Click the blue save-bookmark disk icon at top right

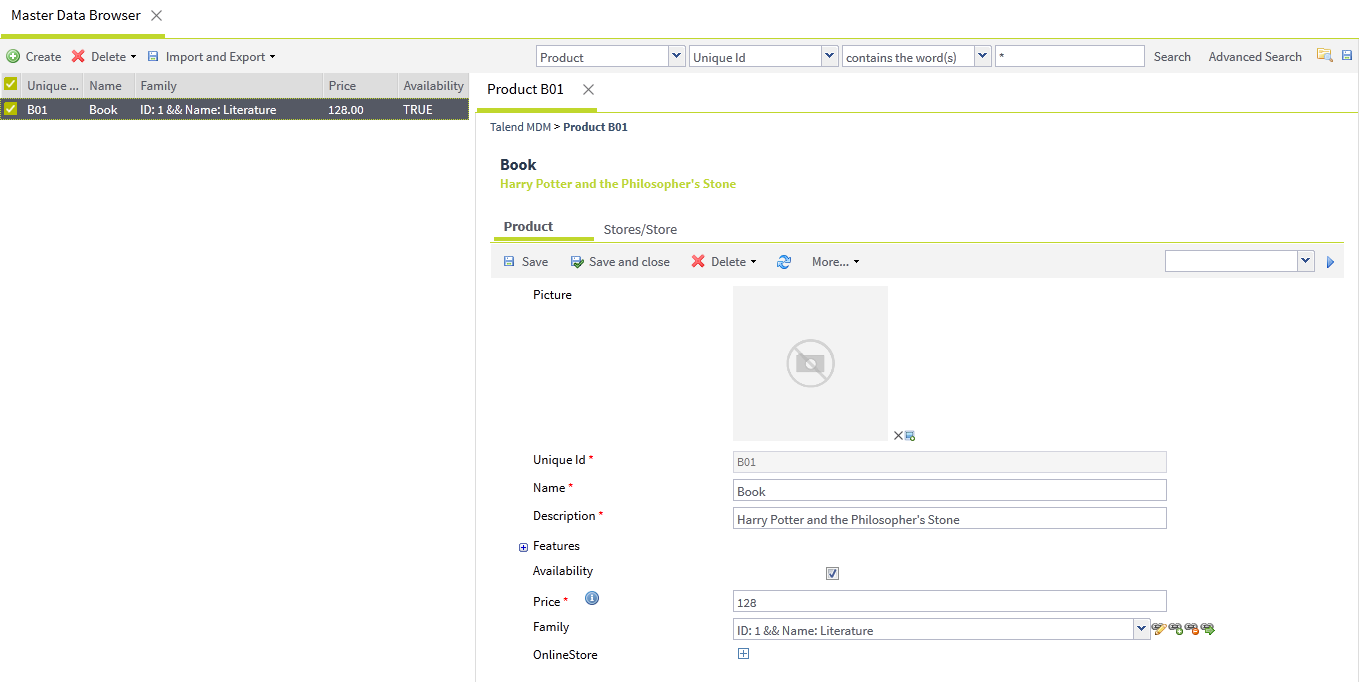1346,56
